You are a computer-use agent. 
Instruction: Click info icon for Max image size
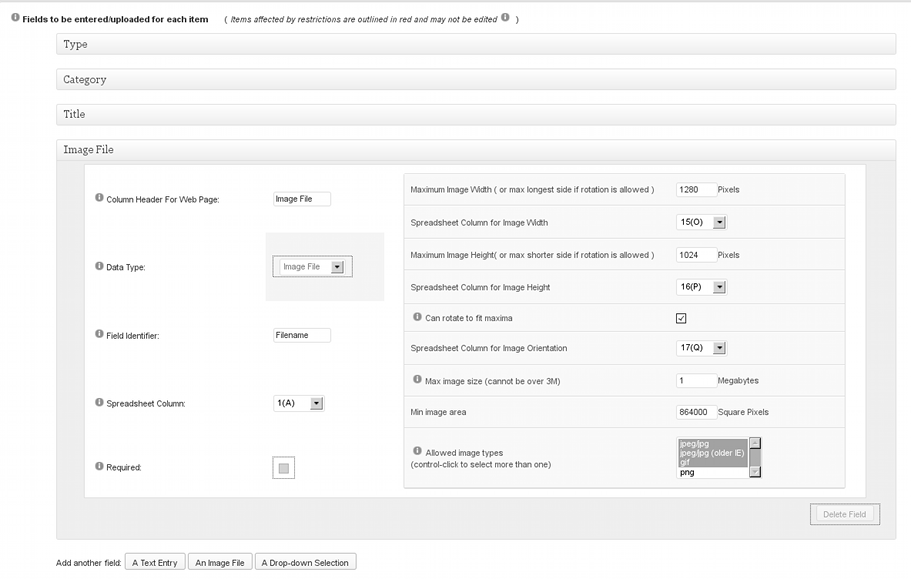pos(417,379)
